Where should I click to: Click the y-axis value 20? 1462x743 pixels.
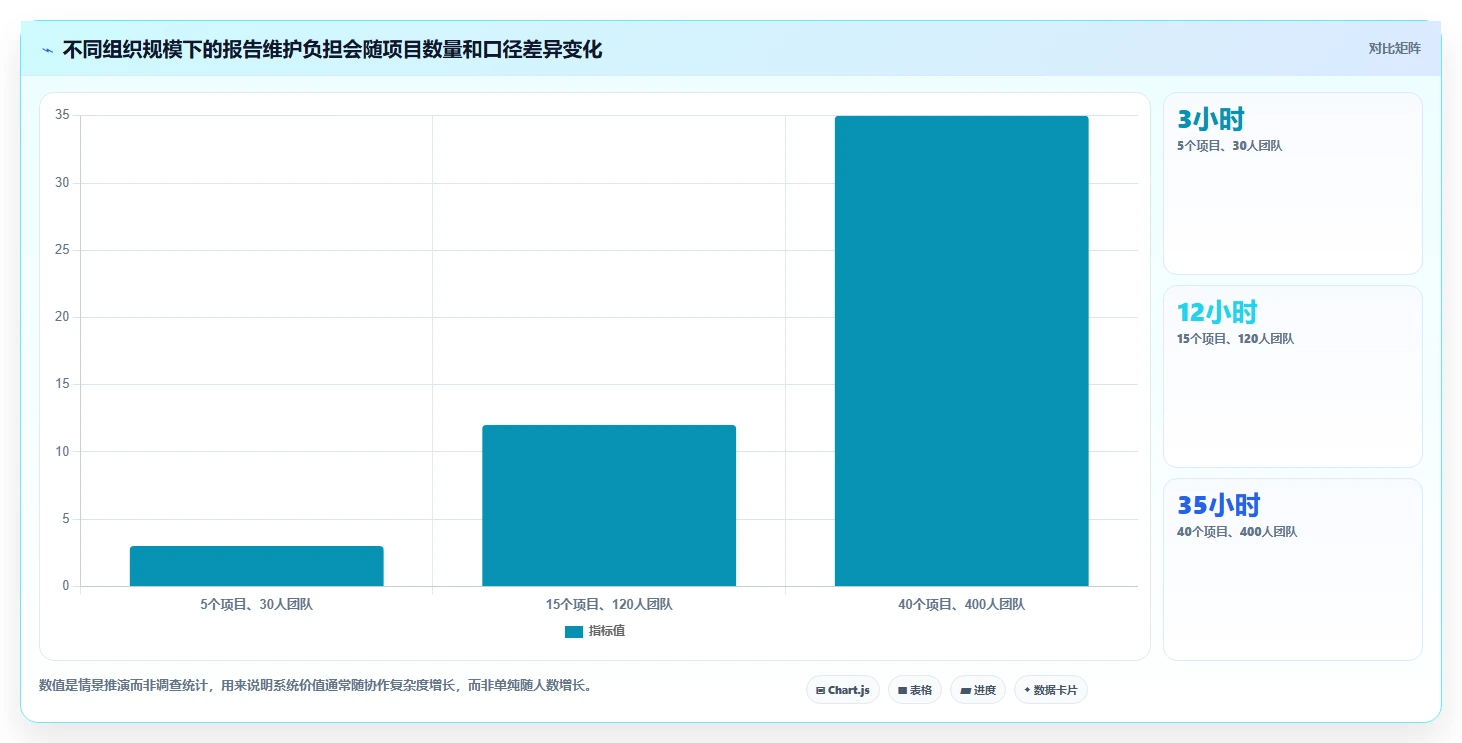click(x=62, y=317)
